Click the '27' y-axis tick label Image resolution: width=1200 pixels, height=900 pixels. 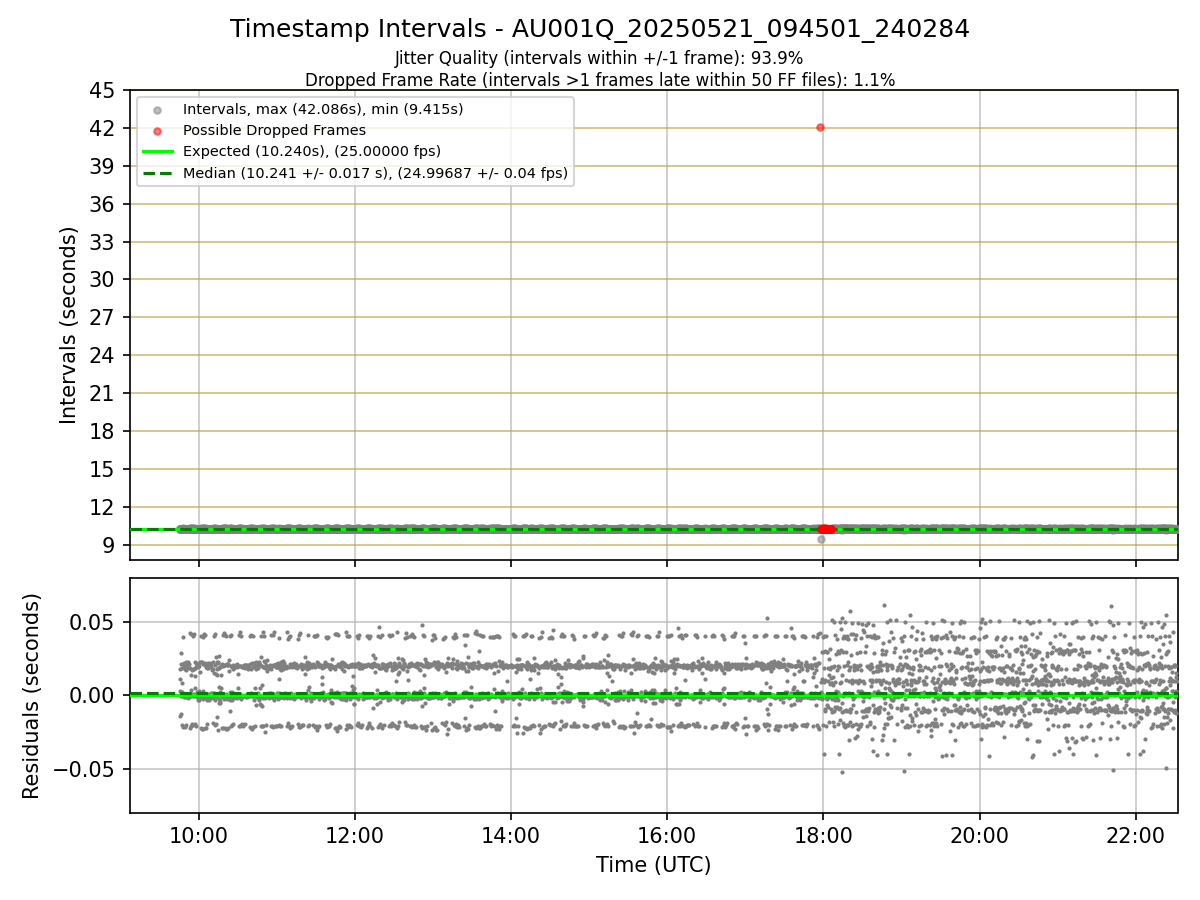(102, 318)
